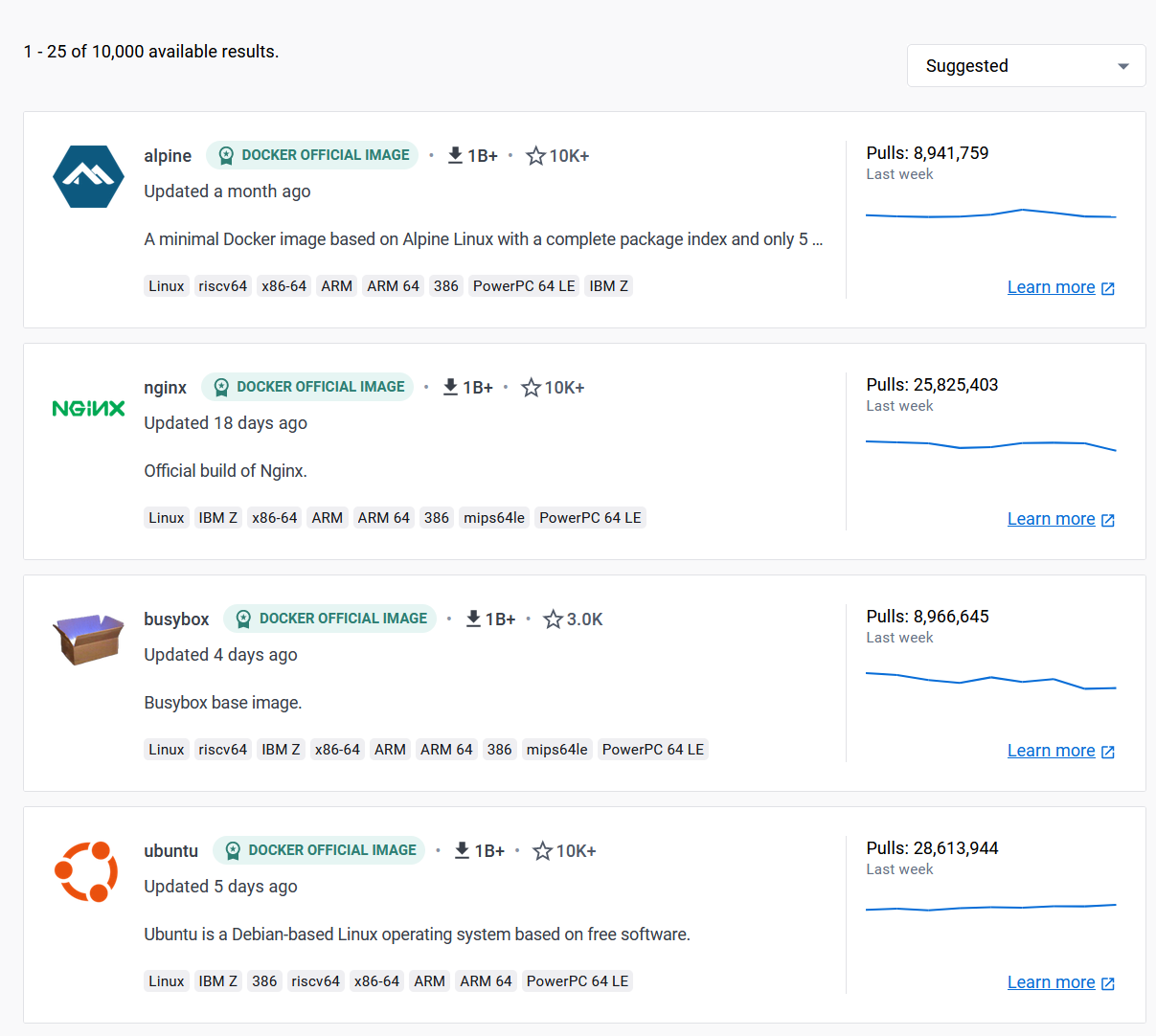This screenshot has height=1036, width=1156.
Task: Click the busybox star icon
Action: point(553,619)
